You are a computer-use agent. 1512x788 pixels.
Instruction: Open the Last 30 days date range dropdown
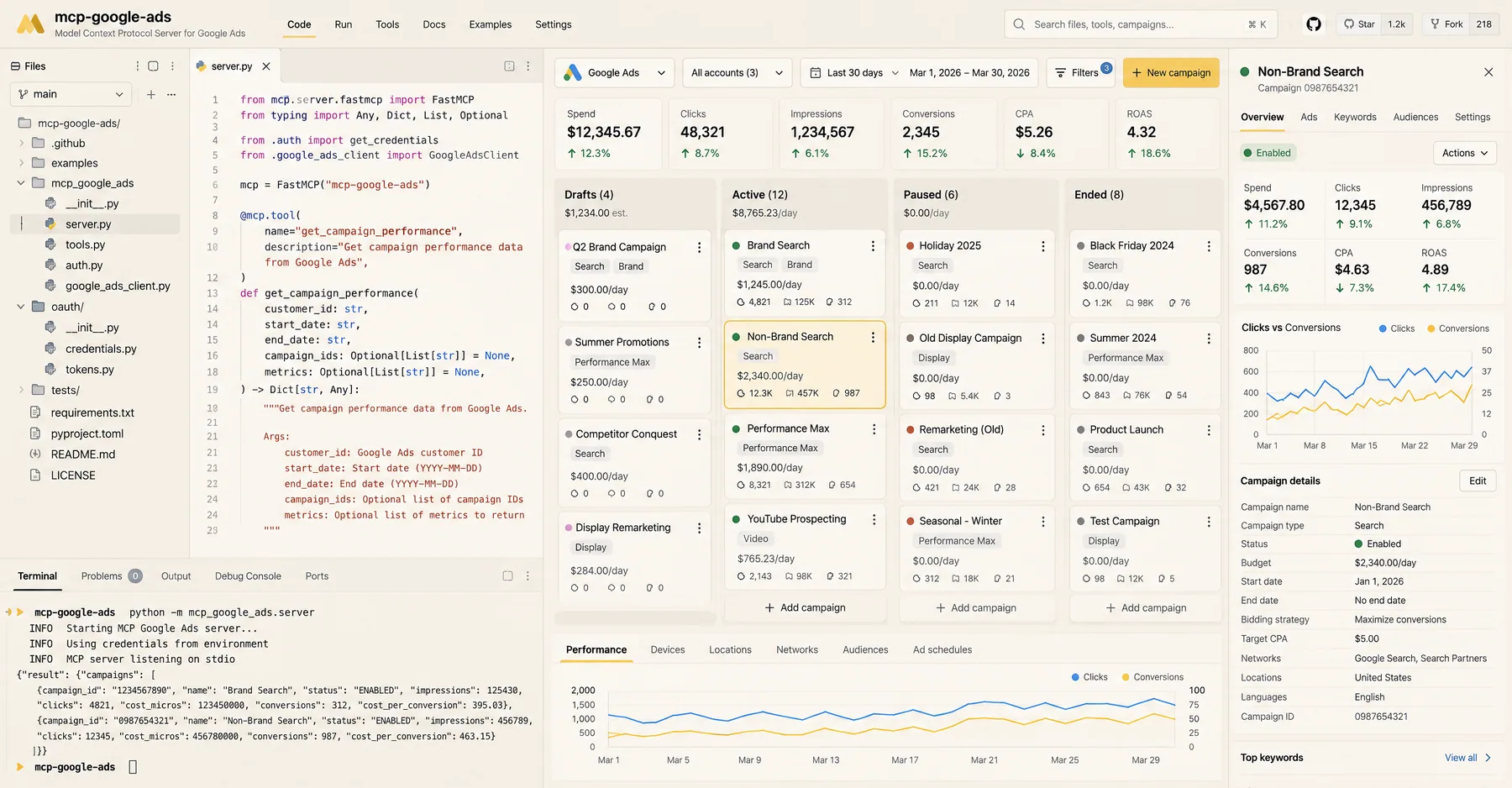853,73
